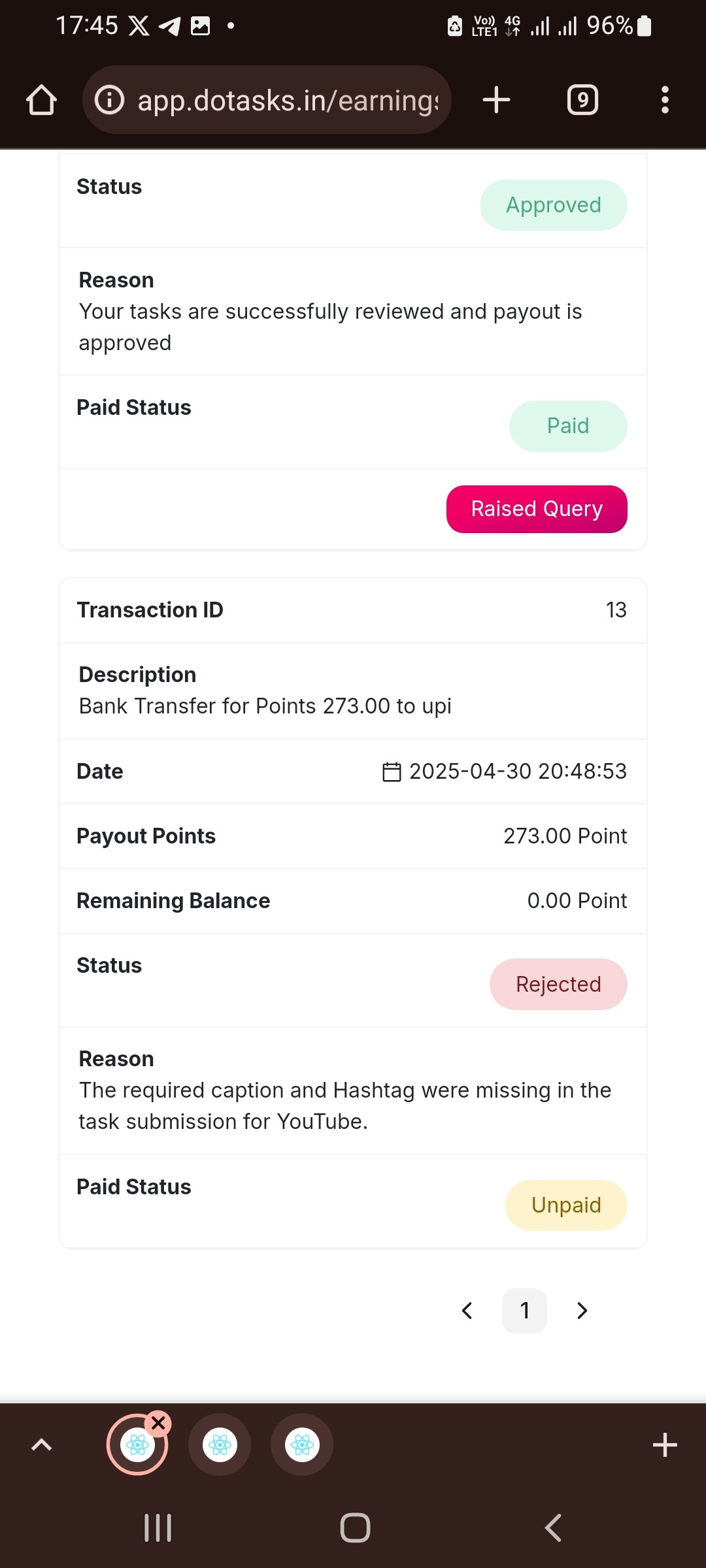This screenshot has width=706, height=1568.
Task: Tap the calendar icon beside the date
Action: (x=392, y=772)
